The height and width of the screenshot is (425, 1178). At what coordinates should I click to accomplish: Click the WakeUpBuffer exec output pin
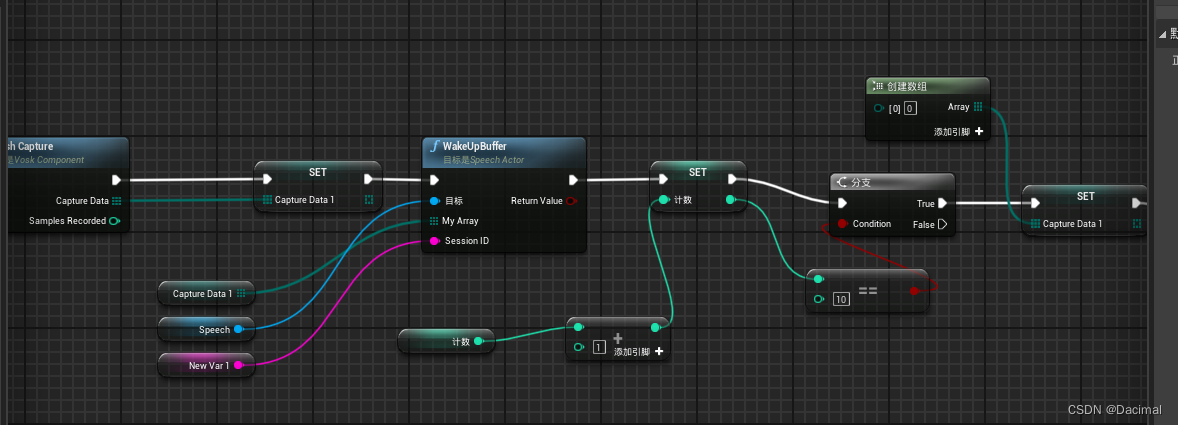point(573,180)
